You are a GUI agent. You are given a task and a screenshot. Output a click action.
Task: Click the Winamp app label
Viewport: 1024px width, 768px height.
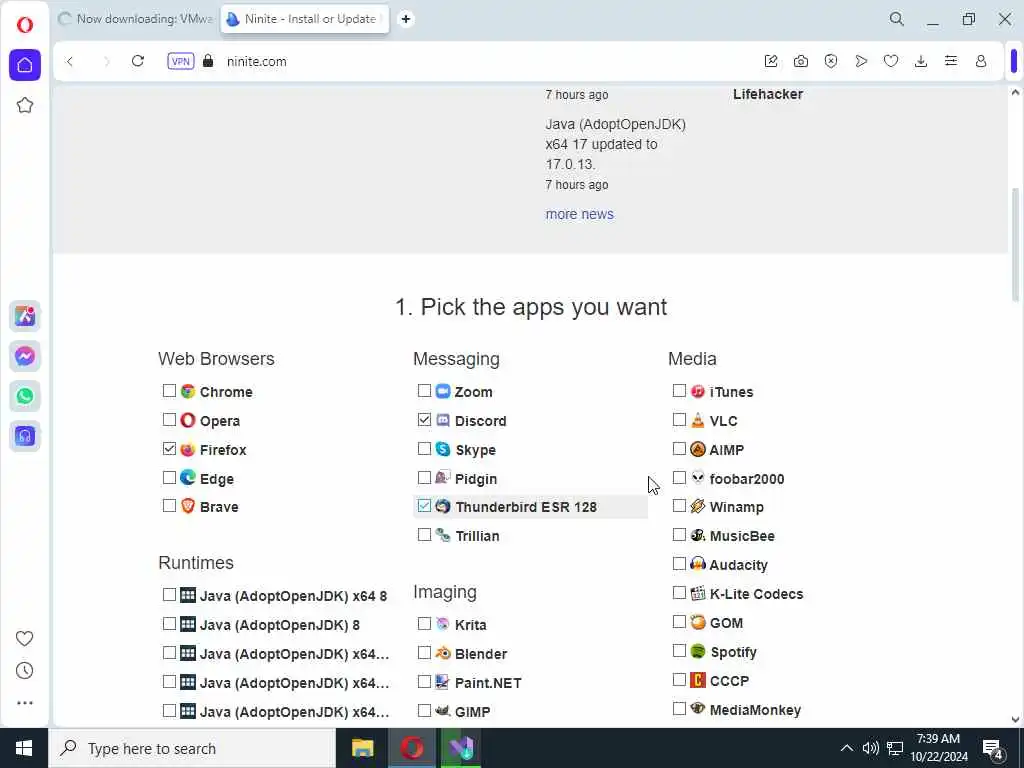coord(737,507)
